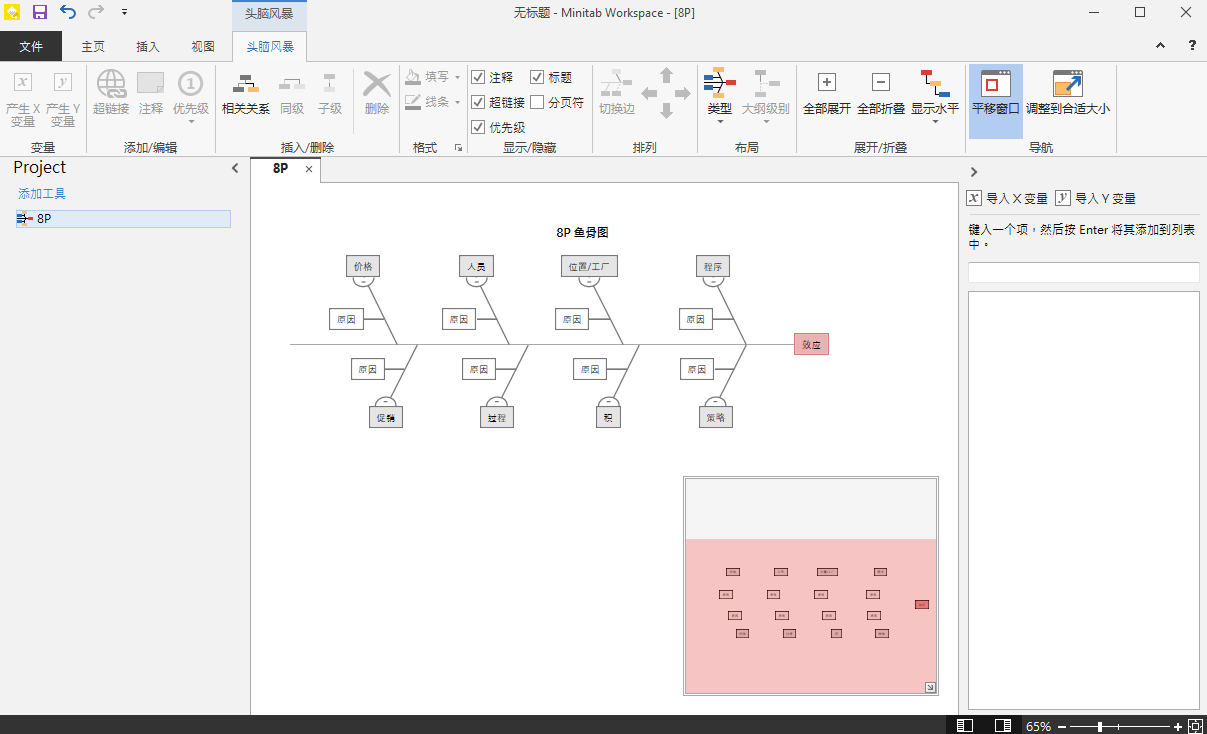Open the 显示水平 dropdown
The height and width of the screenshot is (734, 1207).
pos(935,121)
